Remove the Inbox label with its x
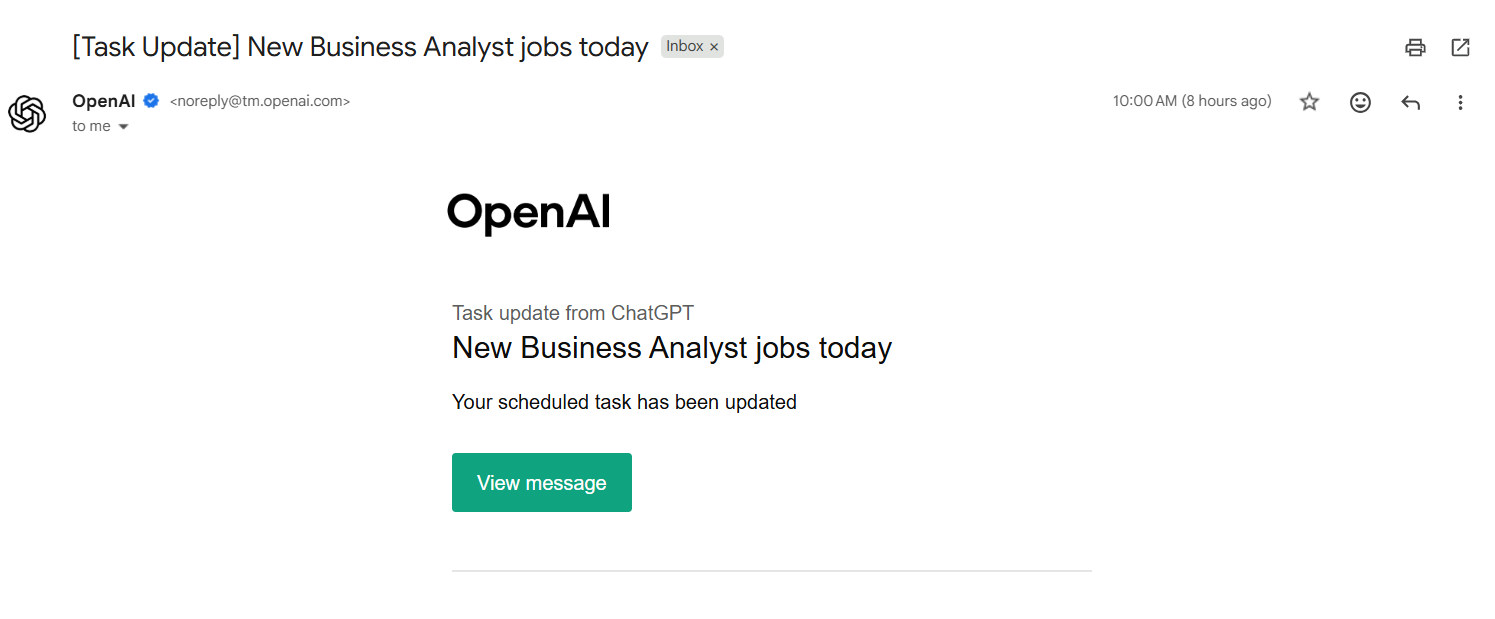Image resolution: width=1495 pixels, height=619 pixels. point(714,47)
